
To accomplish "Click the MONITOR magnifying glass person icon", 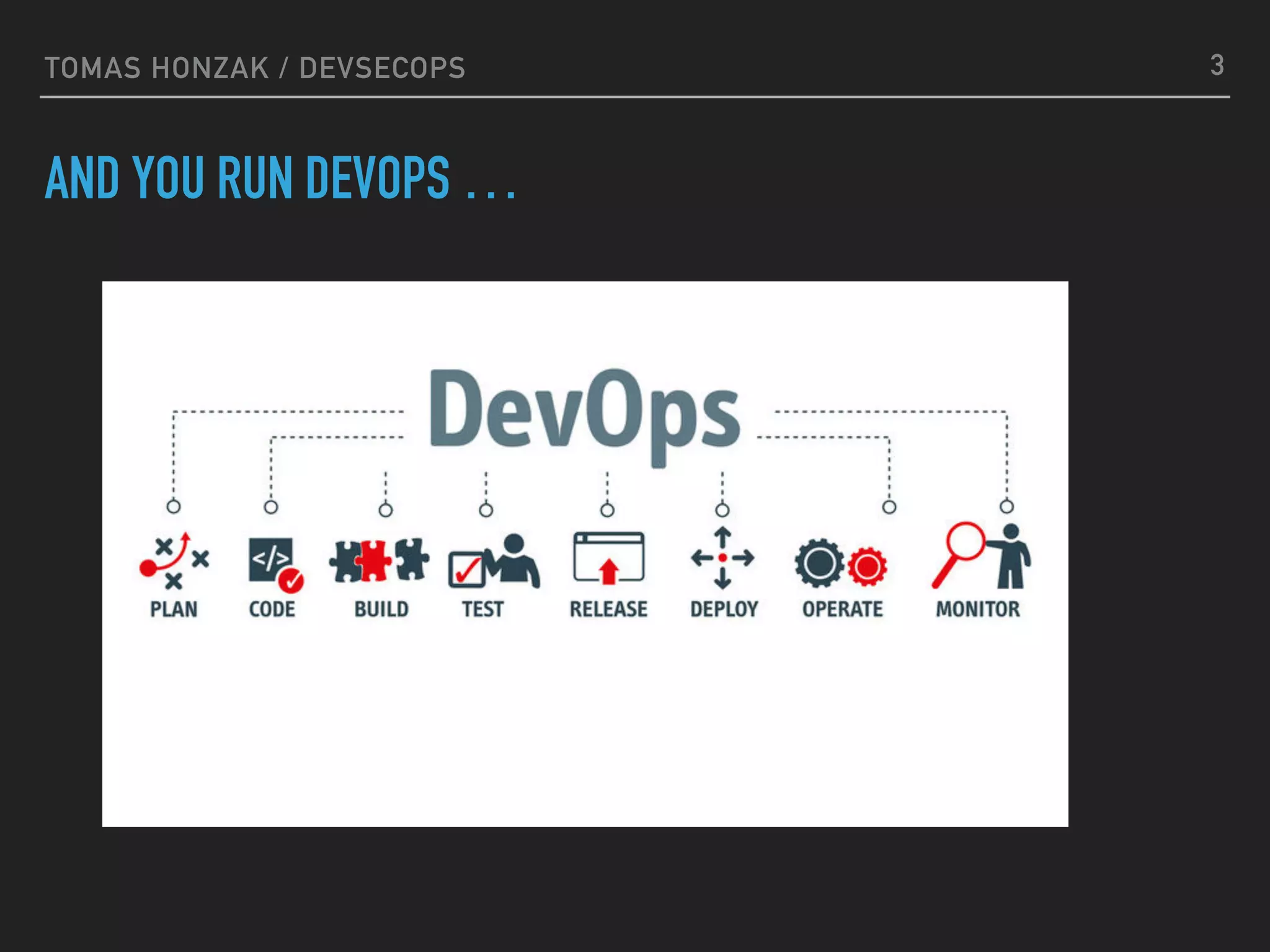I will tap(981, 555).
